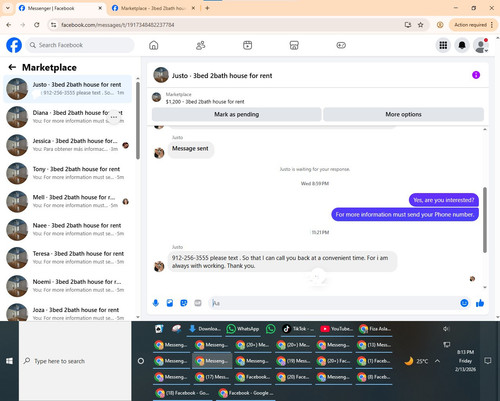Open More options for the listing
The width and height of the screenshot is (500, 401).
[403, 114]
